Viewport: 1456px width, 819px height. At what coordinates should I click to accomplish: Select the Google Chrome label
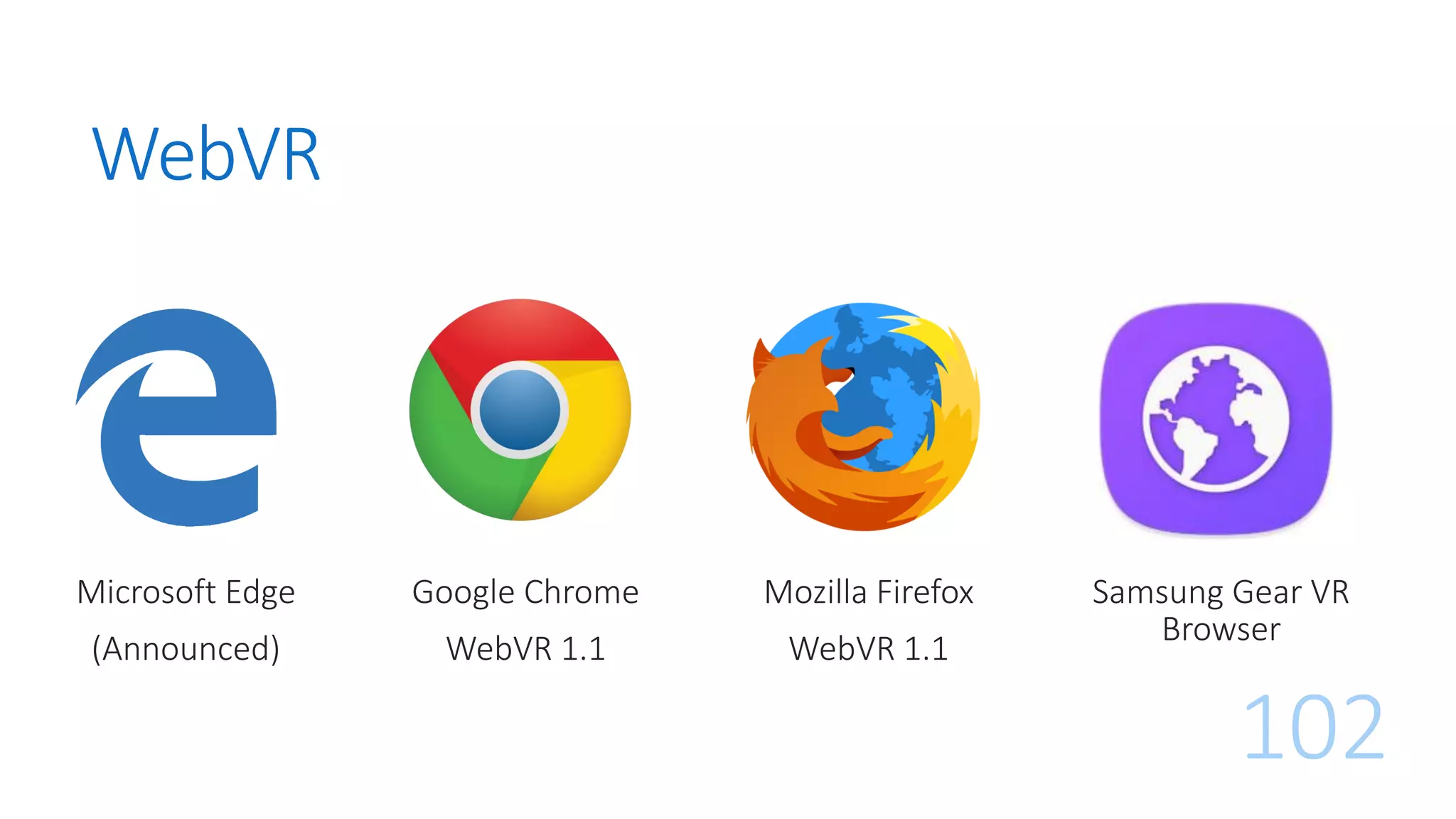point(525,592)
